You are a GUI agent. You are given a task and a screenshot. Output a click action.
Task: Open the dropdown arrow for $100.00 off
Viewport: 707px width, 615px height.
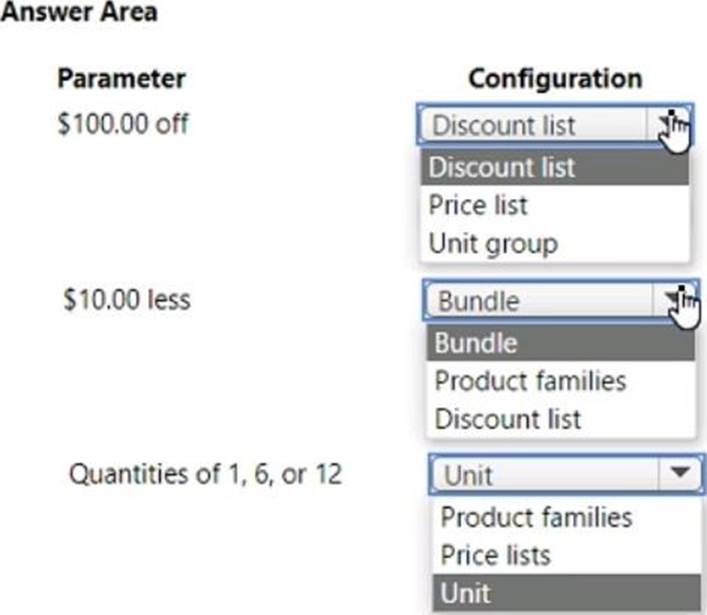click(x=669, y=125)
